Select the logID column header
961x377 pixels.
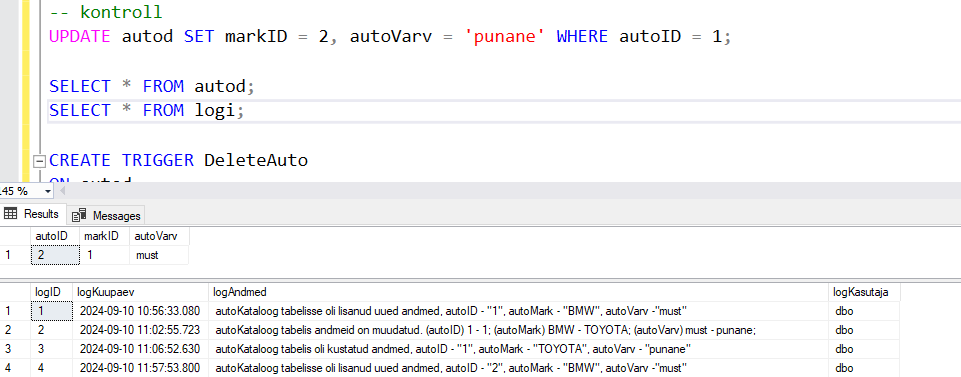point(51,292)
